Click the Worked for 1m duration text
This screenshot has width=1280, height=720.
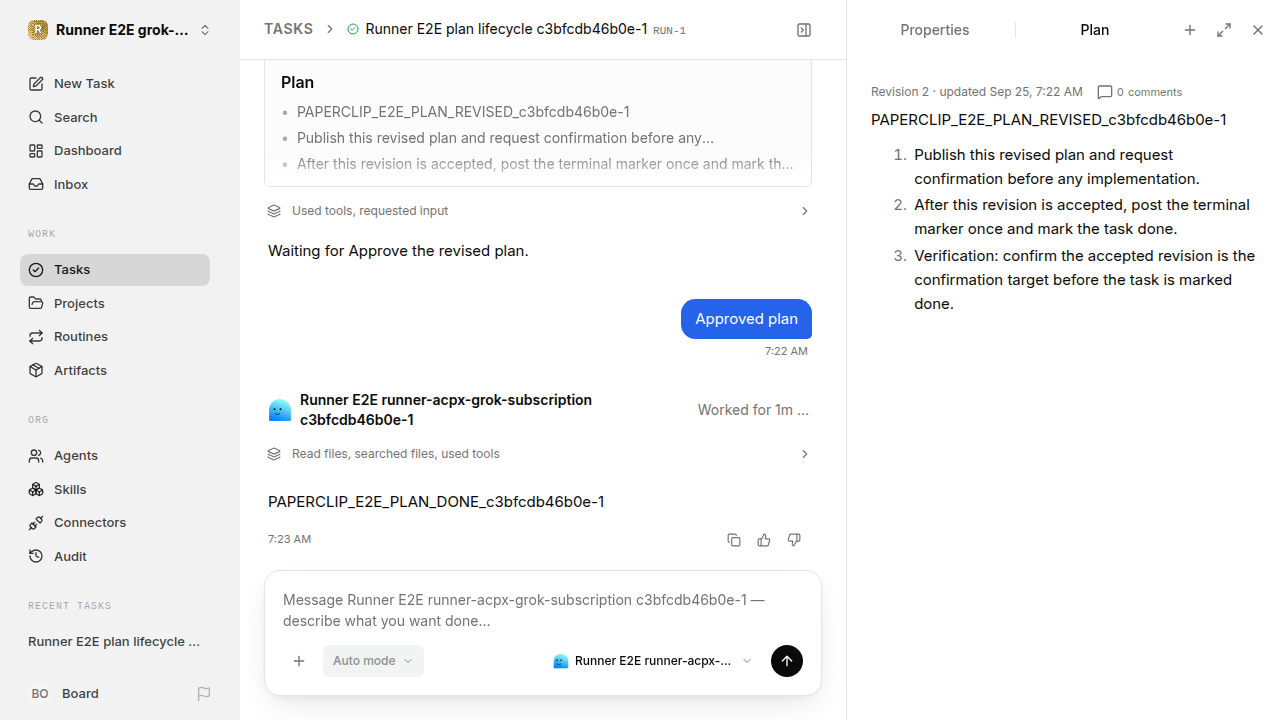[x=753, y=410]
